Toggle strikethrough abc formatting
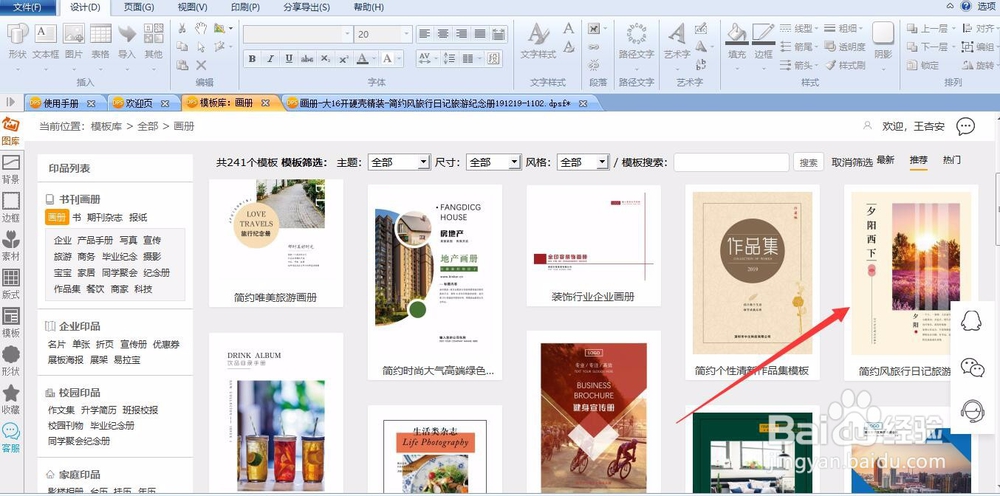The height and width of the screenshot is (496, 1000). (307, 59)
